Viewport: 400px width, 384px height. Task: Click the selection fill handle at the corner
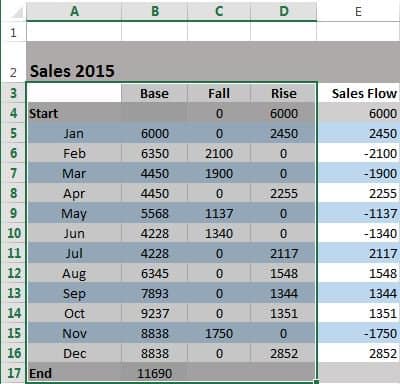click(x=316, y=382)
